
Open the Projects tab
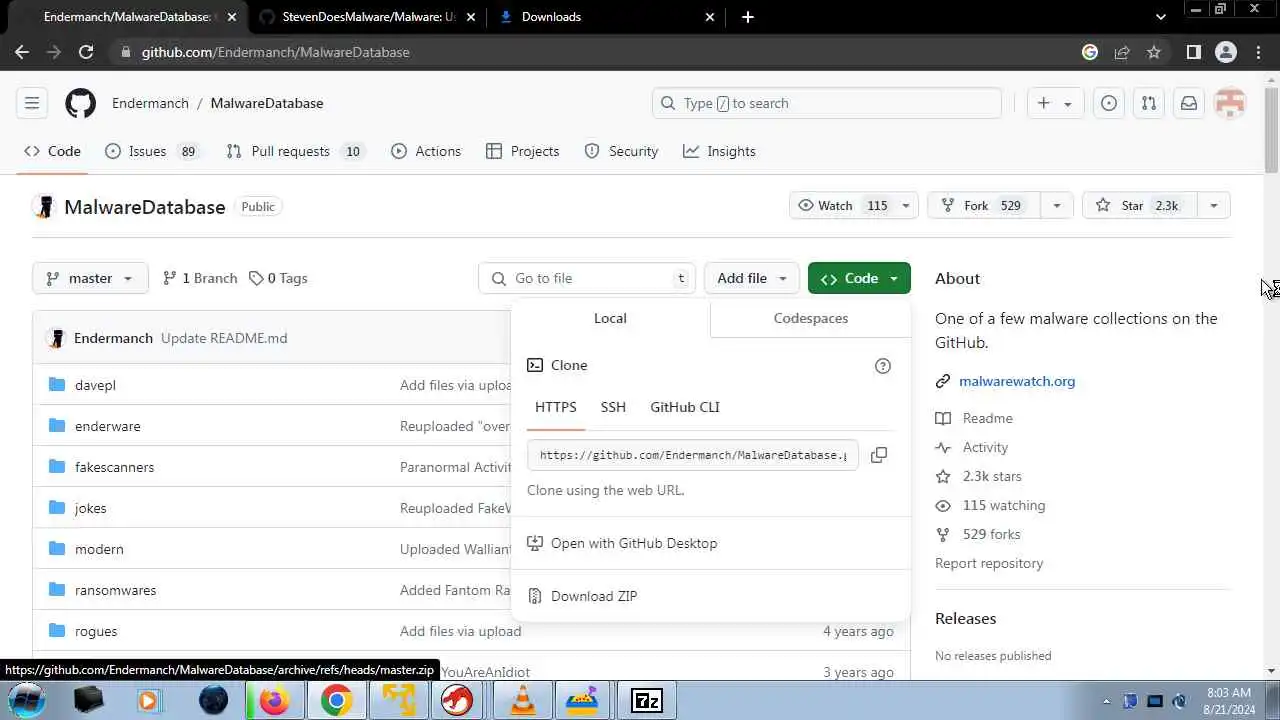pos(522,151)
